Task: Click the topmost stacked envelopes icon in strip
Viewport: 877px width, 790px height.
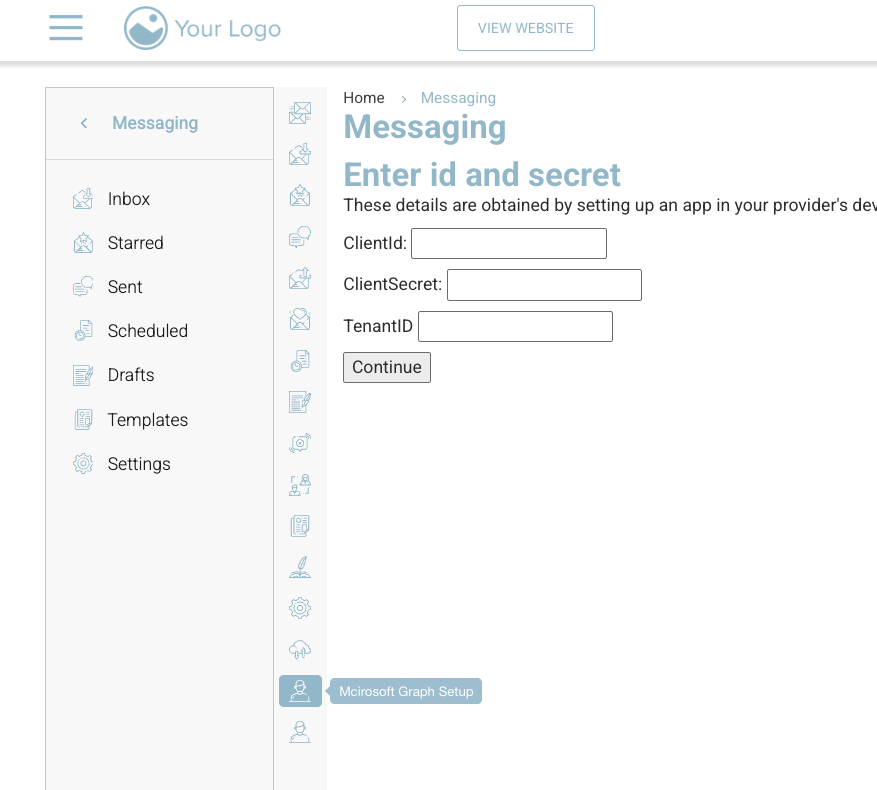Action: (300, 113)
